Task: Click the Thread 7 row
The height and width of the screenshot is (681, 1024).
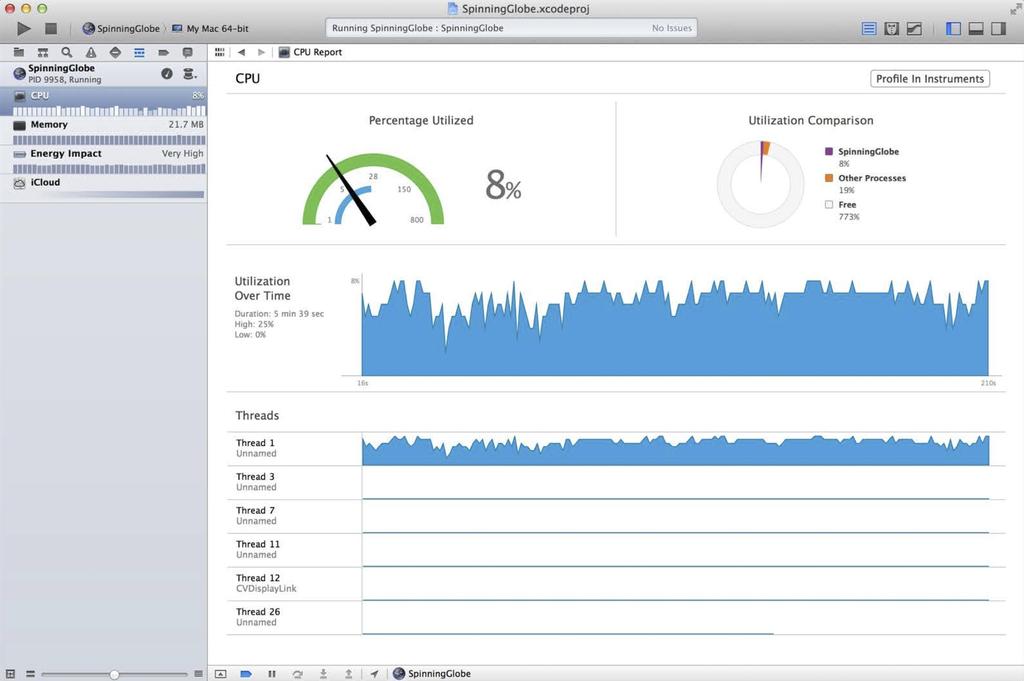Action: (x=616, y=516)
